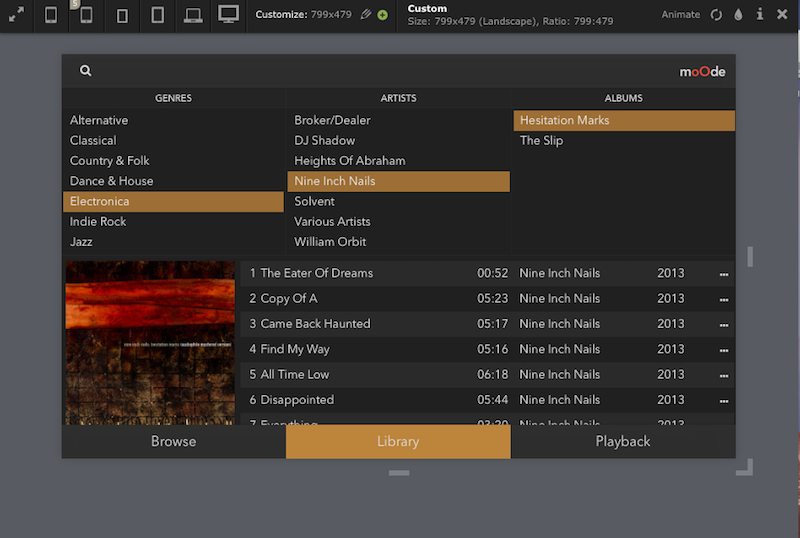Open menu for The Eater Of Dreams
This screenshot has width=800, height=538.
coord(723,274)
